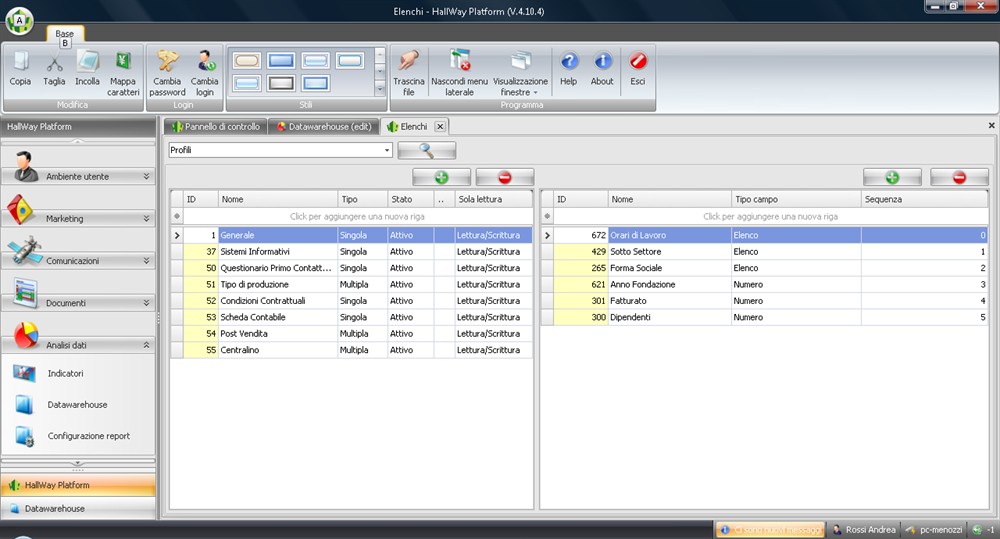Screen dimensions: 1000x539
Task: Select the Elenchi tab
Action: tap(407, 126)
